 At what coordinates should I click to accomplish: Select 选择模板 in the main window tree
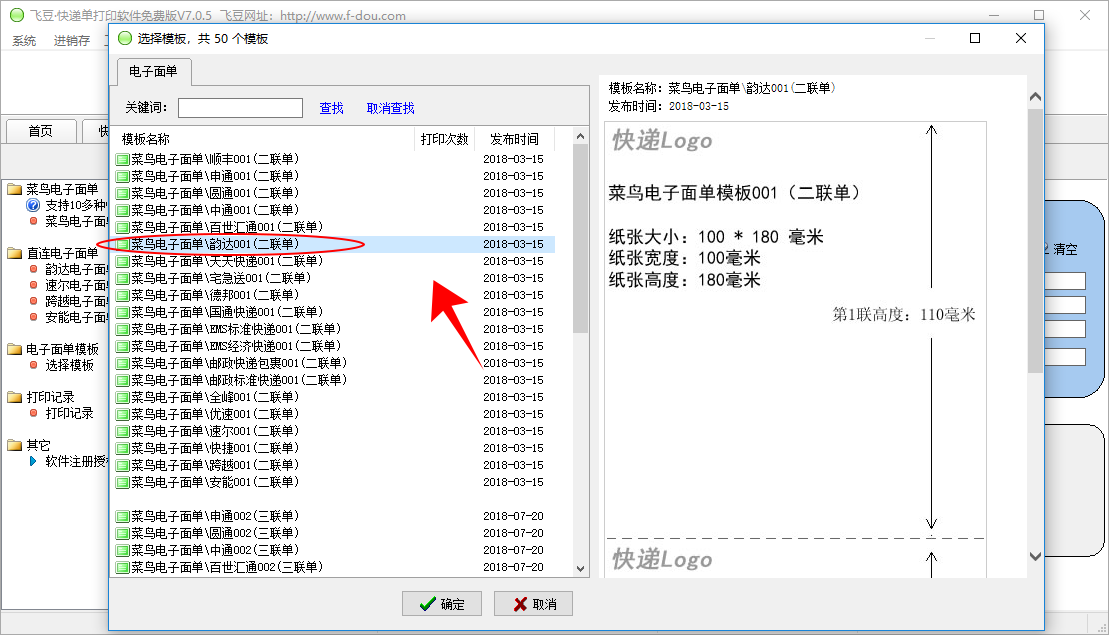69,365
